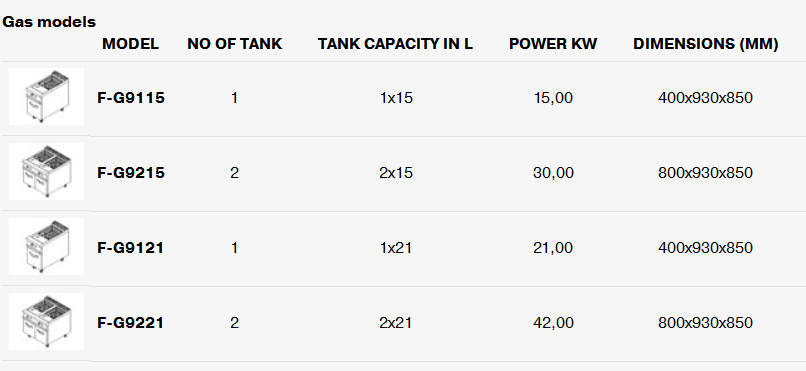806x371 pixels.
Task: Click the Gas models section title
Action: pyautogui.click(x=49, y=22)
